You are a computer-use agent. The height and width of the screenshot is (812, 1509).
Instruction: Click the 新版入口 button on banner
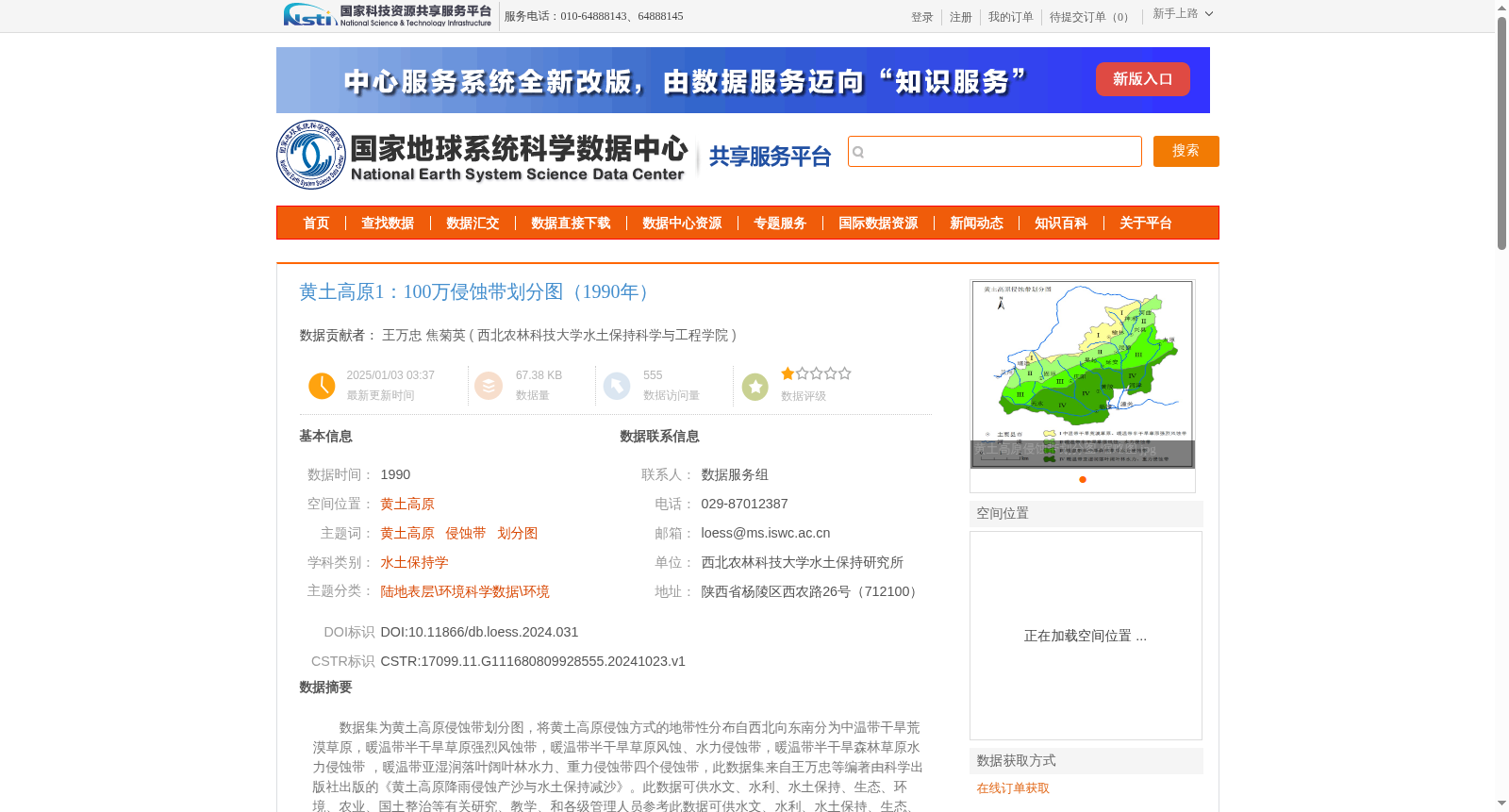(1142, 79)
